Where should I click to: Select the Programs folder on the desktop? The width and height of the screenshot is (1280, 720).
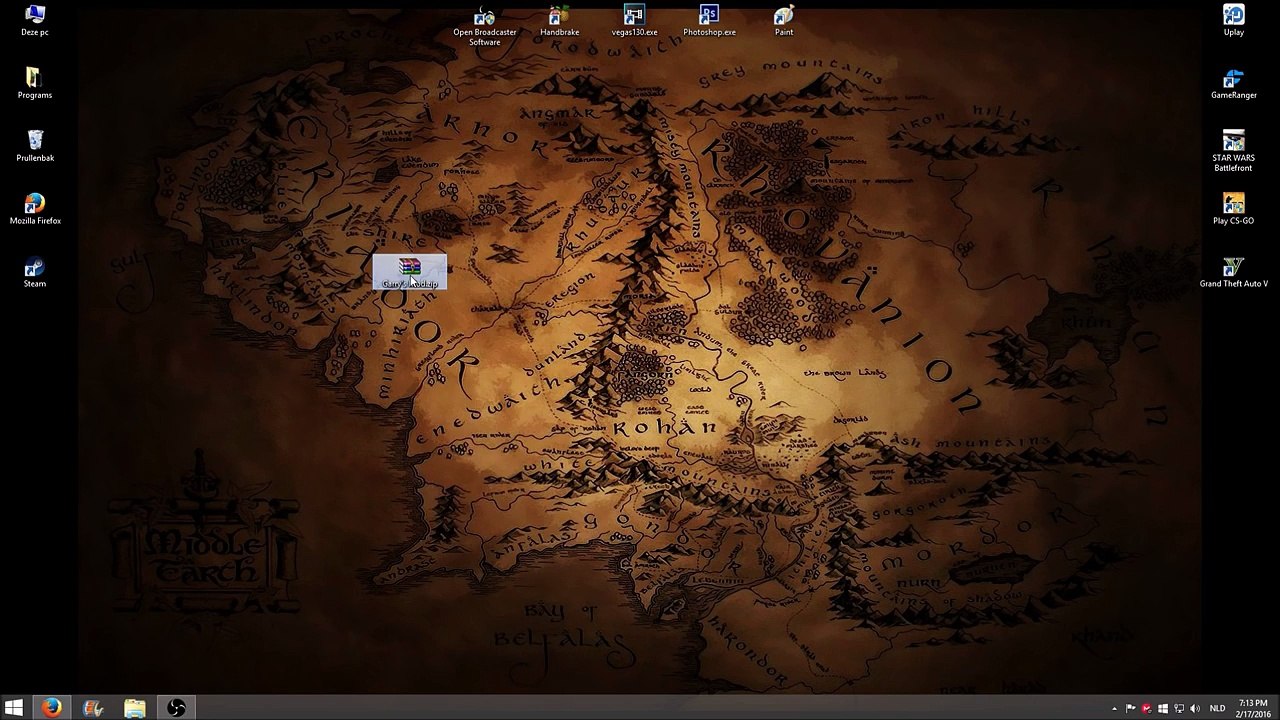point(35,84)
